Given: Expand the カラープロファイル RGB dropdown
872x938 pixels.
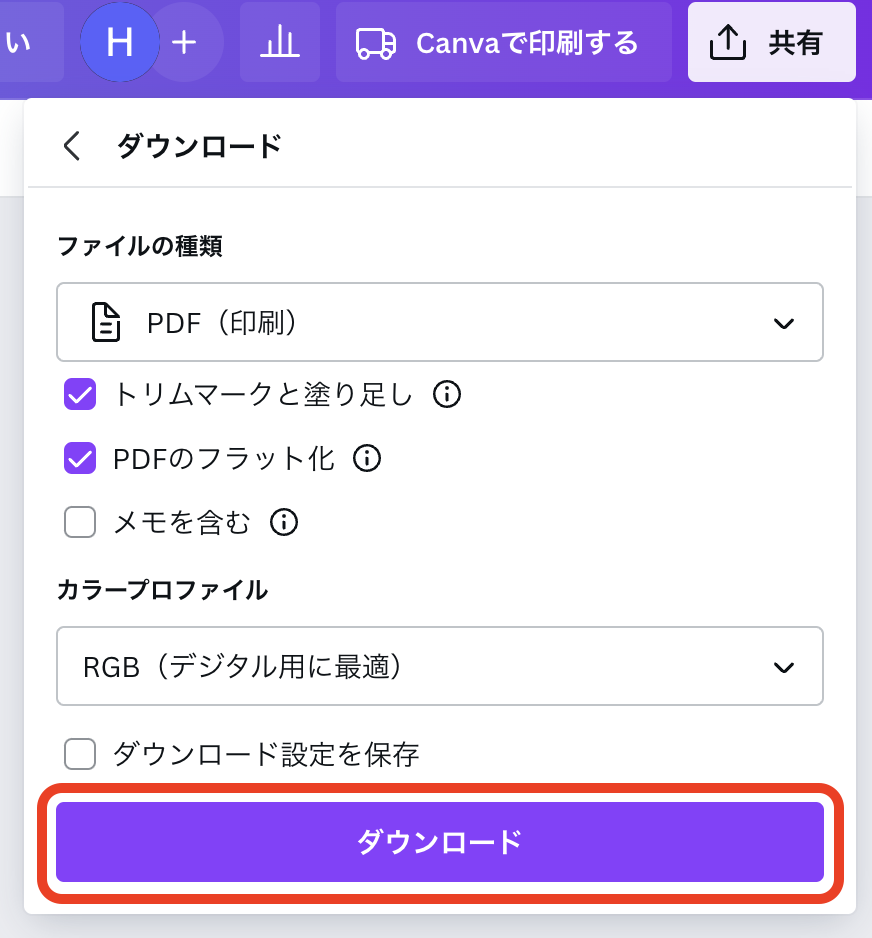Looking at the screenshot, I should (x=440, y=667).
